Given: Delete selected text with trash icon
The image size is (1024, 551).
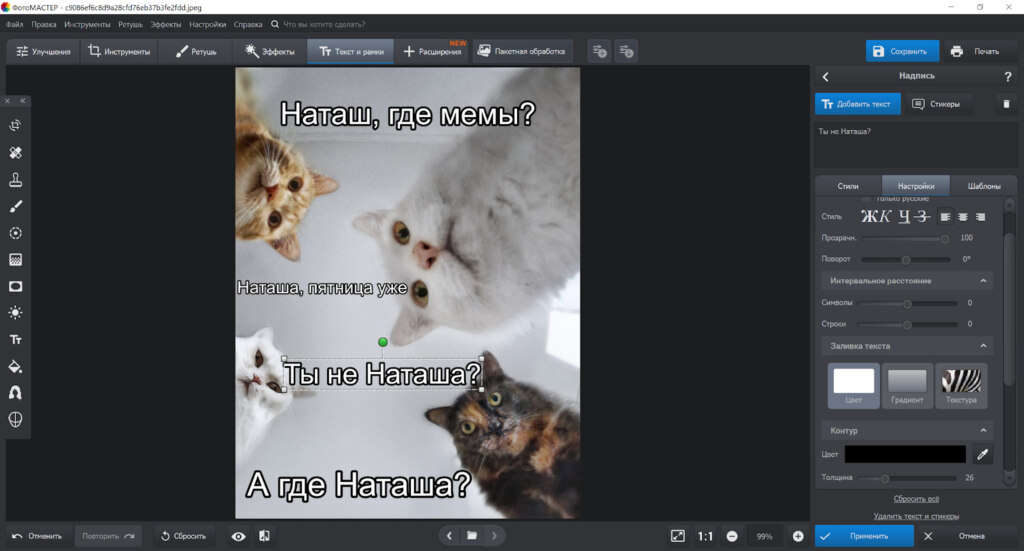Looking at the screenshot, I should [x=1006, y=104].
